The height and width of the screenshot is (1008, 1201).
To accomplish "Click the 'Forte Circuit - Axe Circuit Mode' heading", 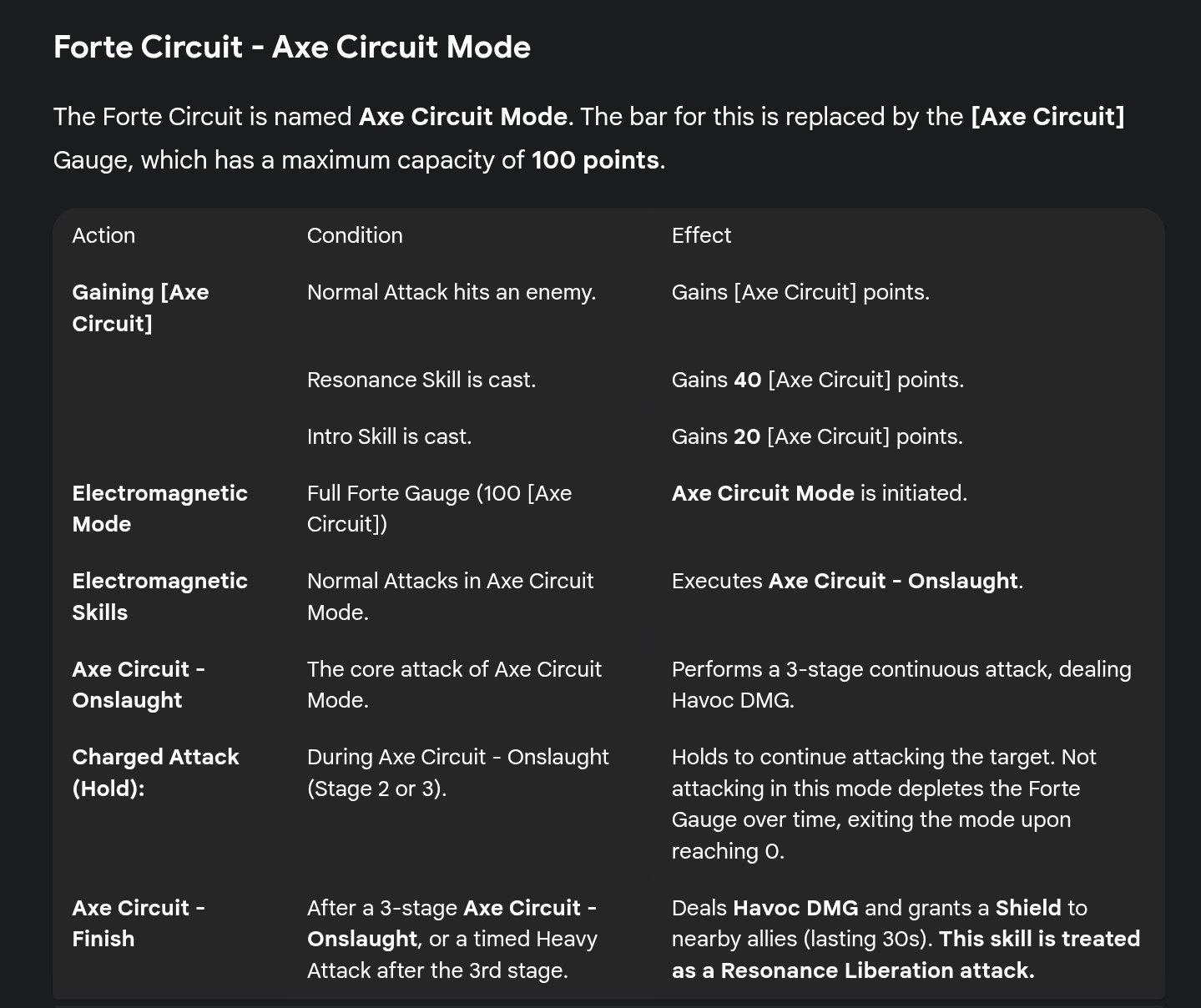I will 291,48.
